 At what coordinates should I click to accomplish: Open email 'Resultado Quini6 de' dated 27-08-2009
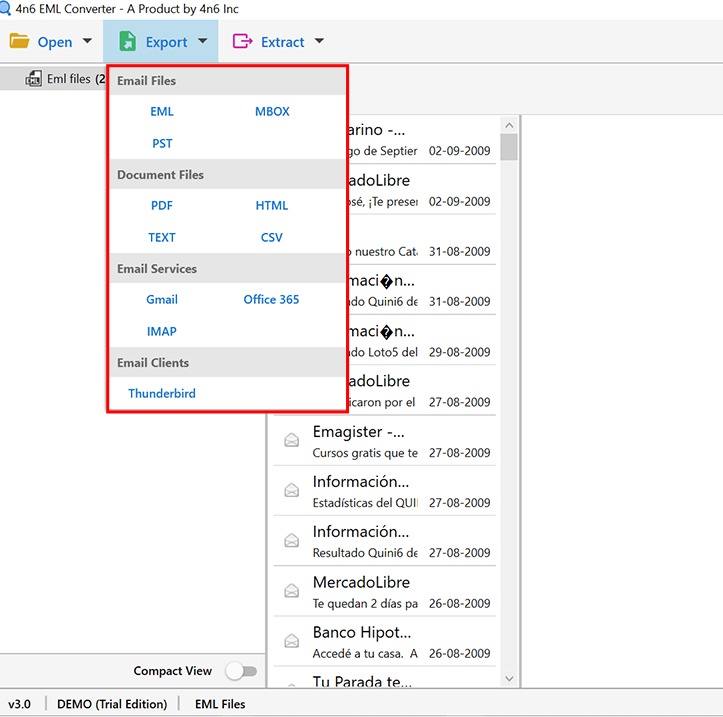click(x=385, y=541)
